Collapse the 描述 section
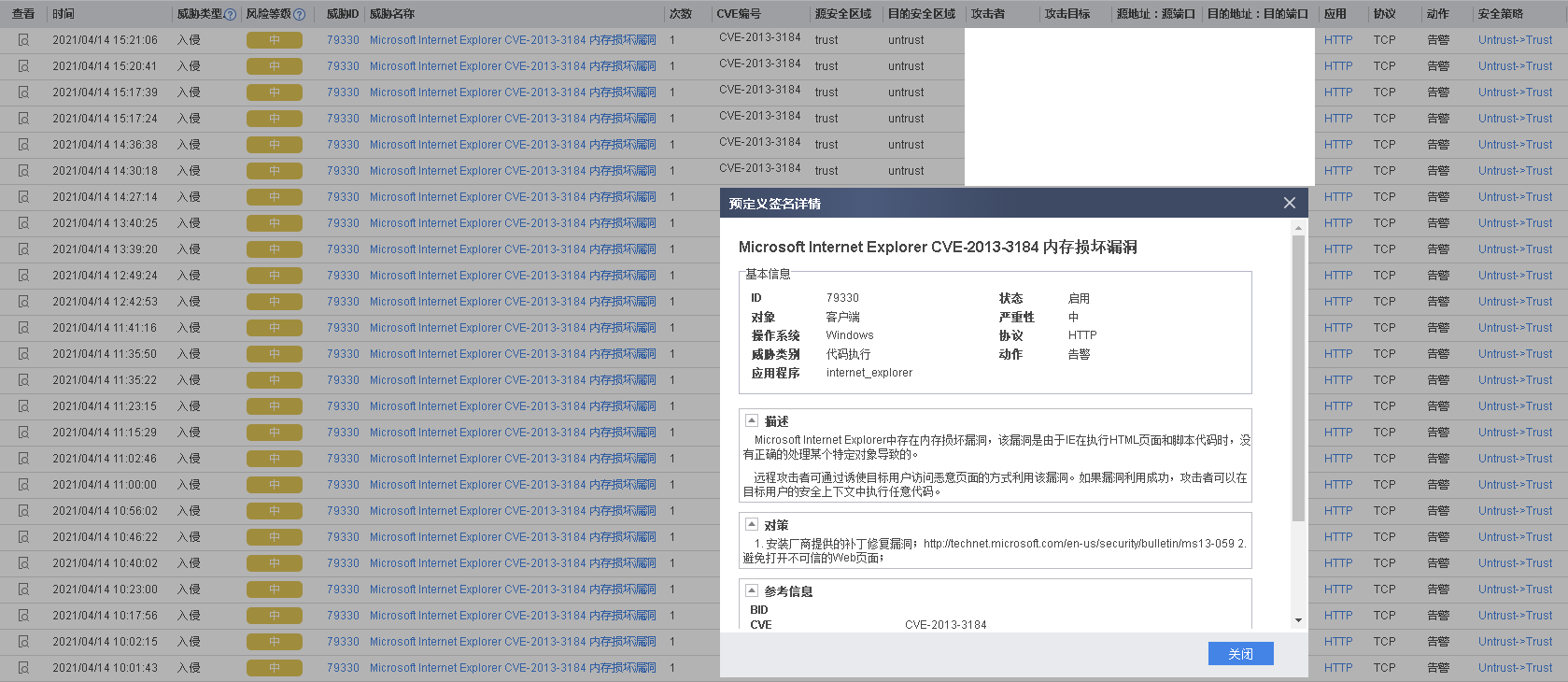The image size is (1568, 682). pos(751,420)
